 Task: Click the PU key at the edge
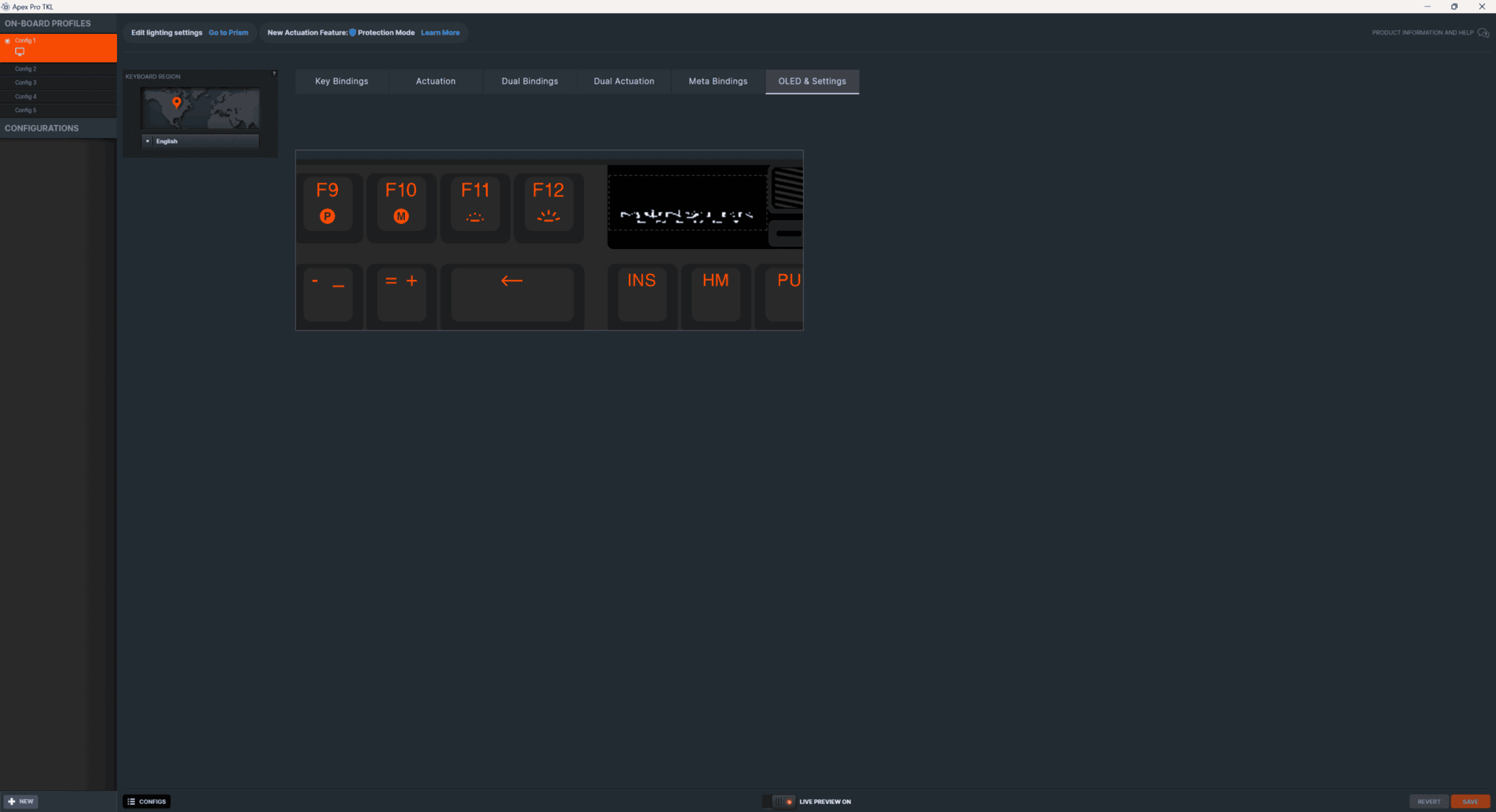780,296
